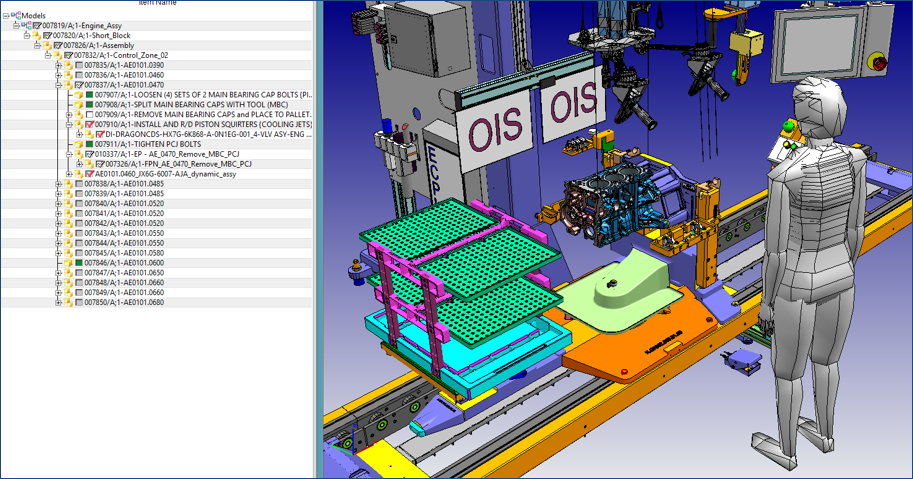Toggle checkbox for 007819 Engine_Assy
Image resolution: width=913 pixels, height=479 pixels.
tap(37, 26)
